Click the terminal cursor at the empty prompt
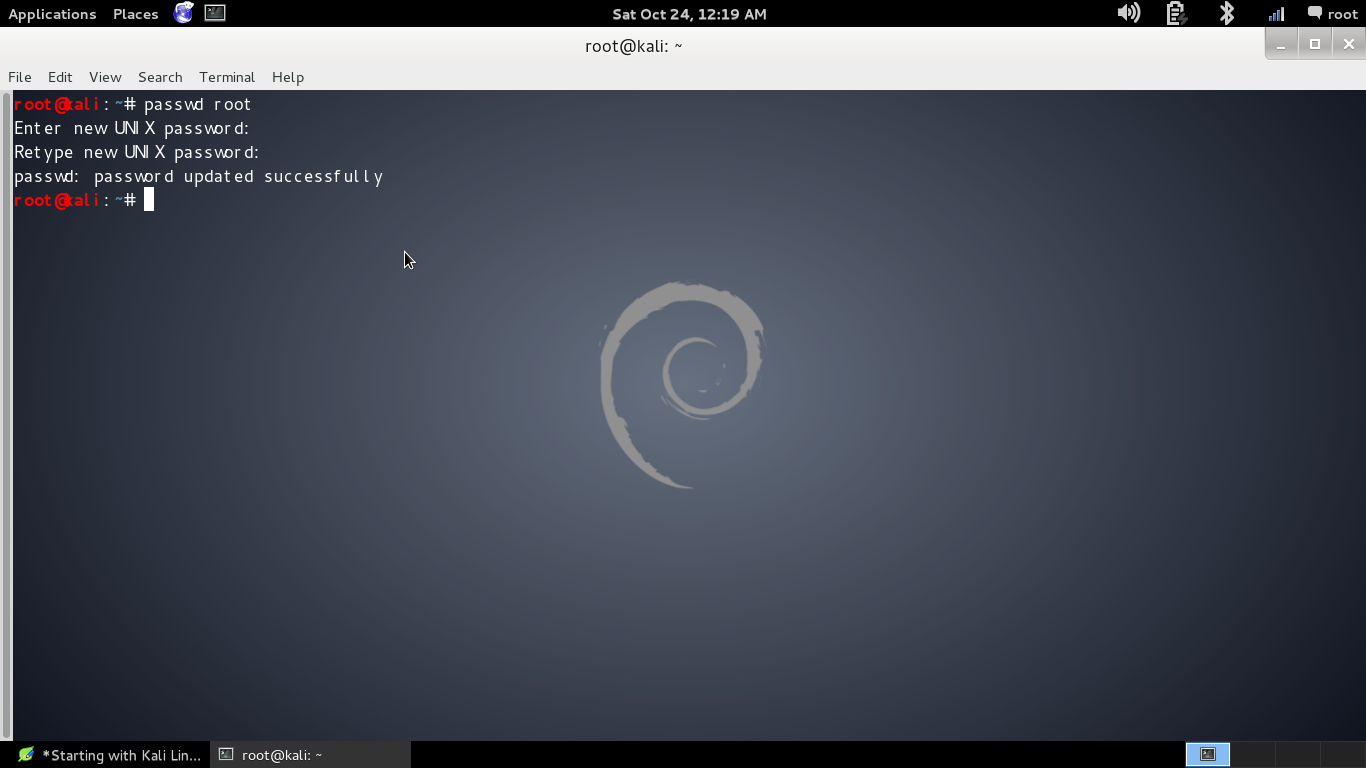Screen dimensions: 1366x768 coord(149,200)
